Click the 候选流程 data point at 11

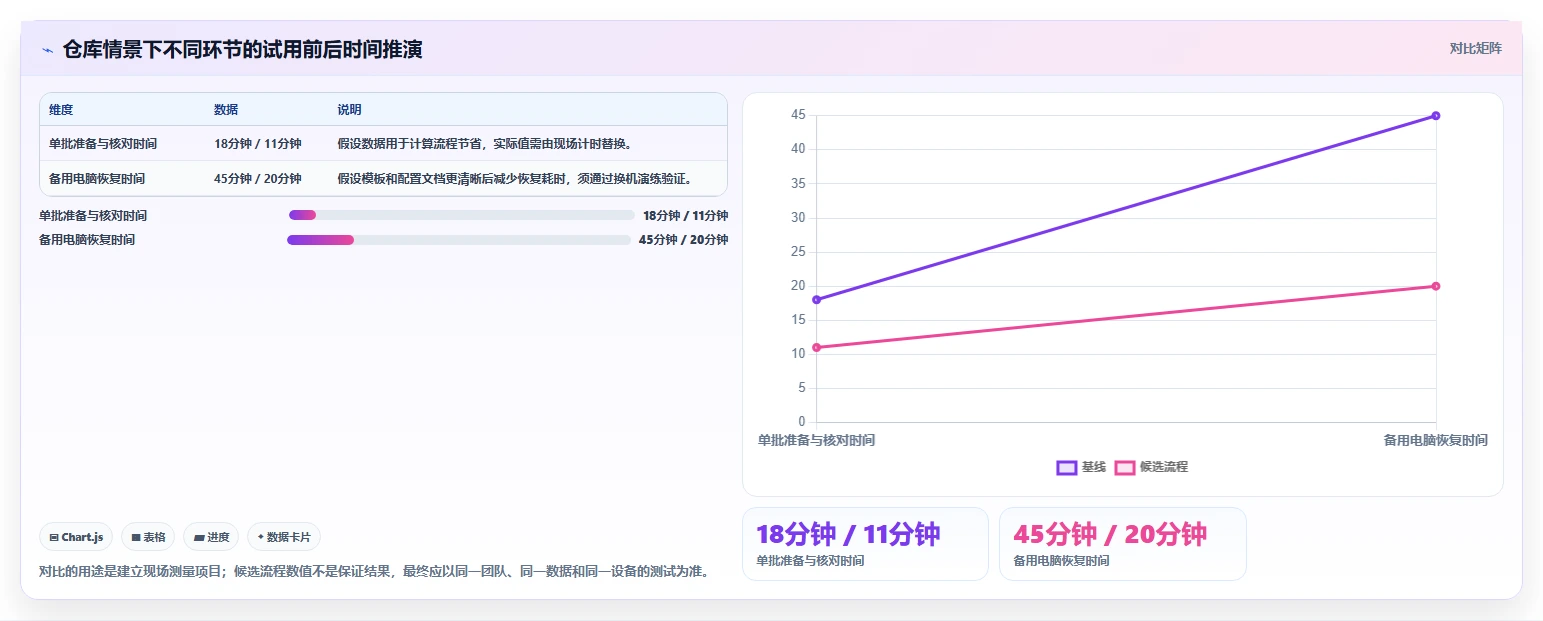817,347
